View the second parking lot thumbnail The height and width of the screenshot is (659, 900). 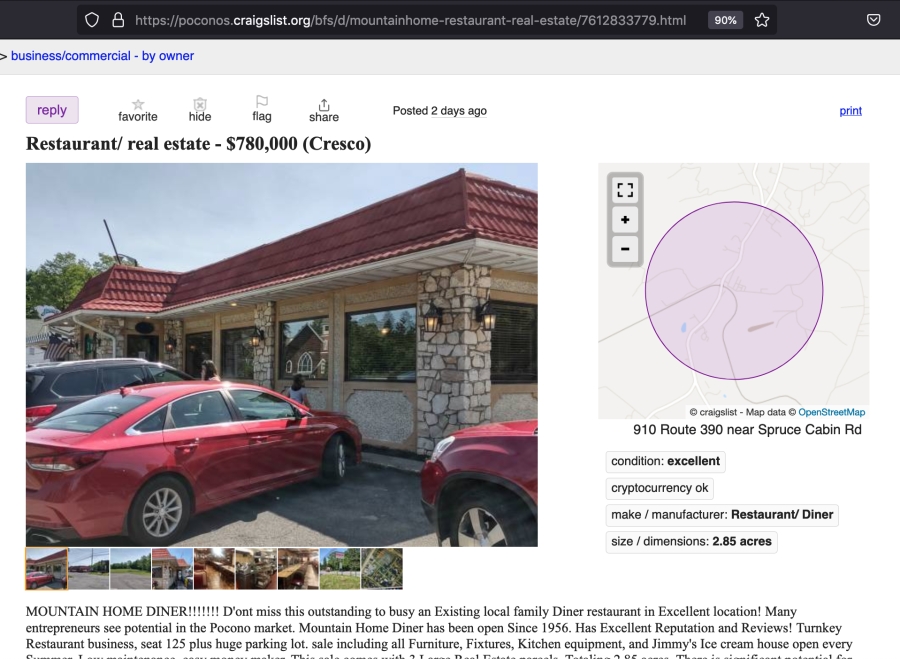coord(130,569)
